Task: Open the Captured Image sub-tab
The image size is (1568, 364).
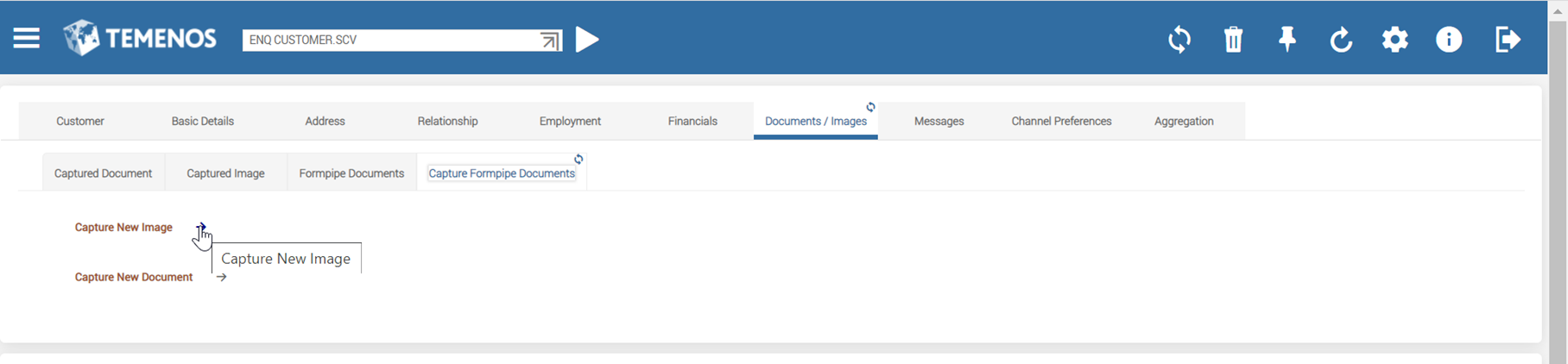Action: point(225,173)
